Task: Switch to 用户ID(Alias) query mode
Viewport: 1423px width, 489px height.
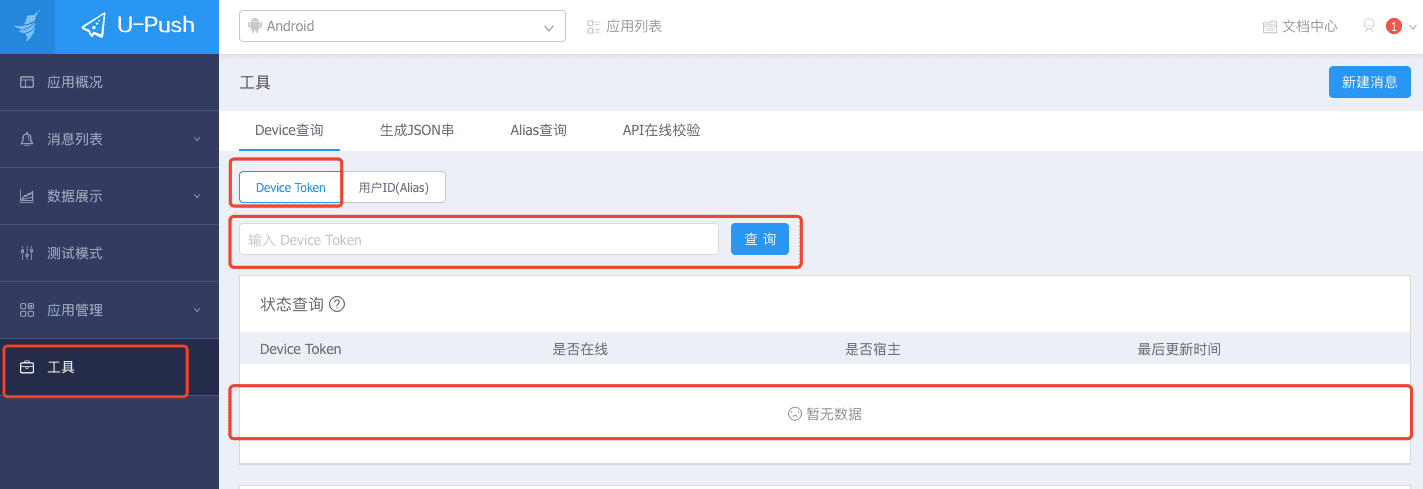Action: 393,187
